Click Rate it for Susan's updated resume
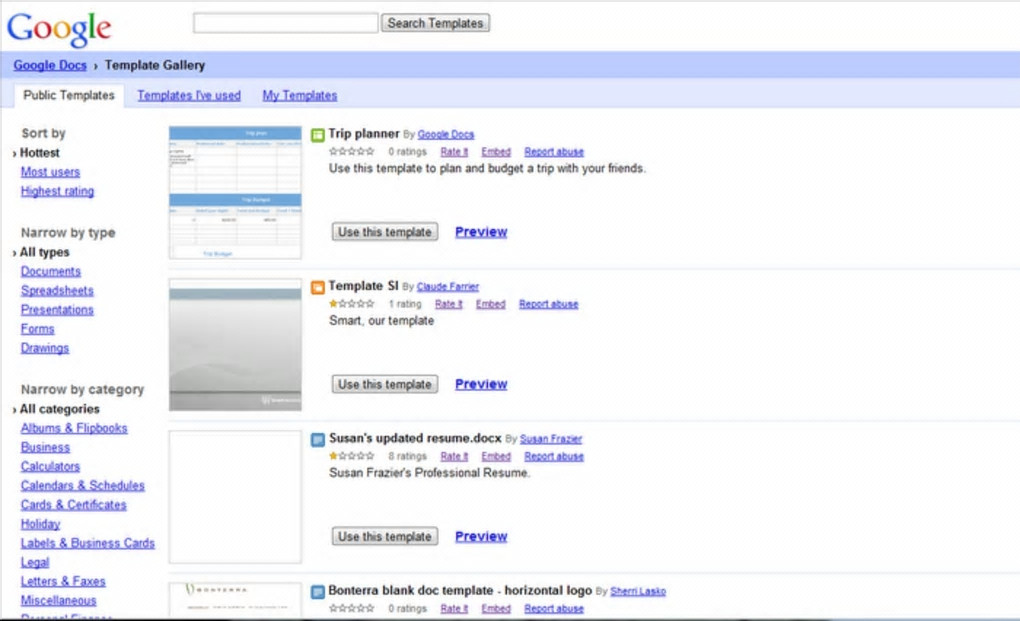The width and height of the screenshot is (1020, 621). (x=454, y=456)
